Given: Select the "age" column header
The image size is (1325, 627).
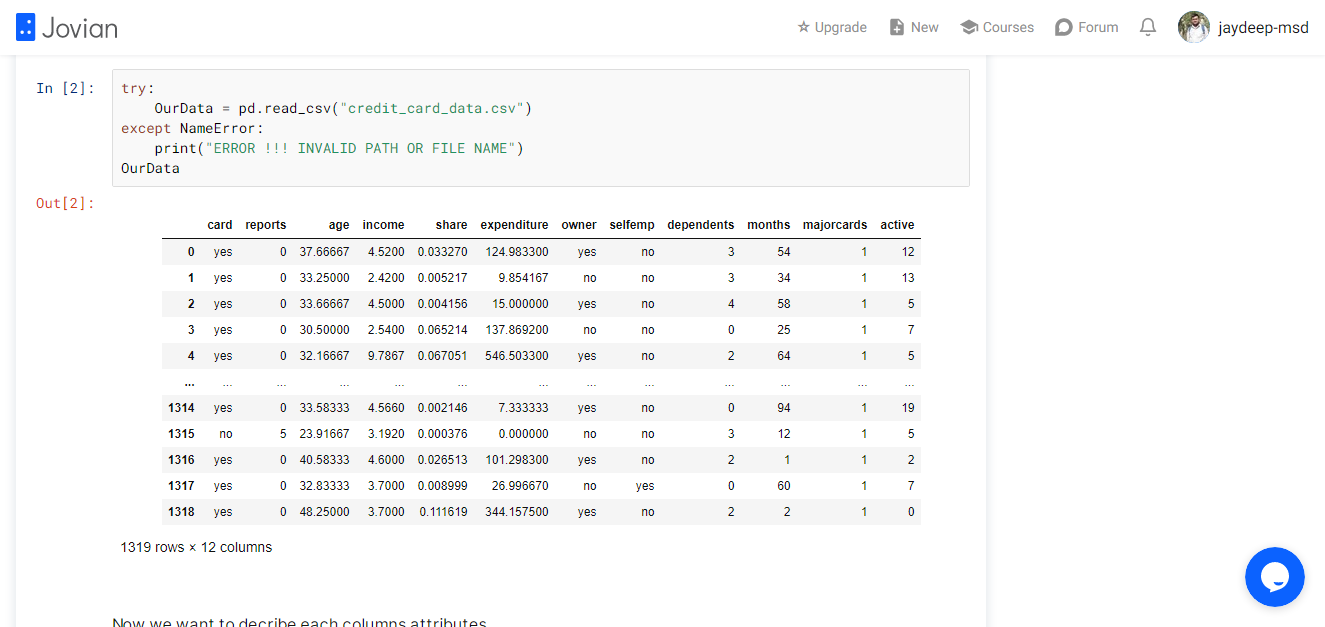Looking at the screenshot, I should click(x=339, y=226).
